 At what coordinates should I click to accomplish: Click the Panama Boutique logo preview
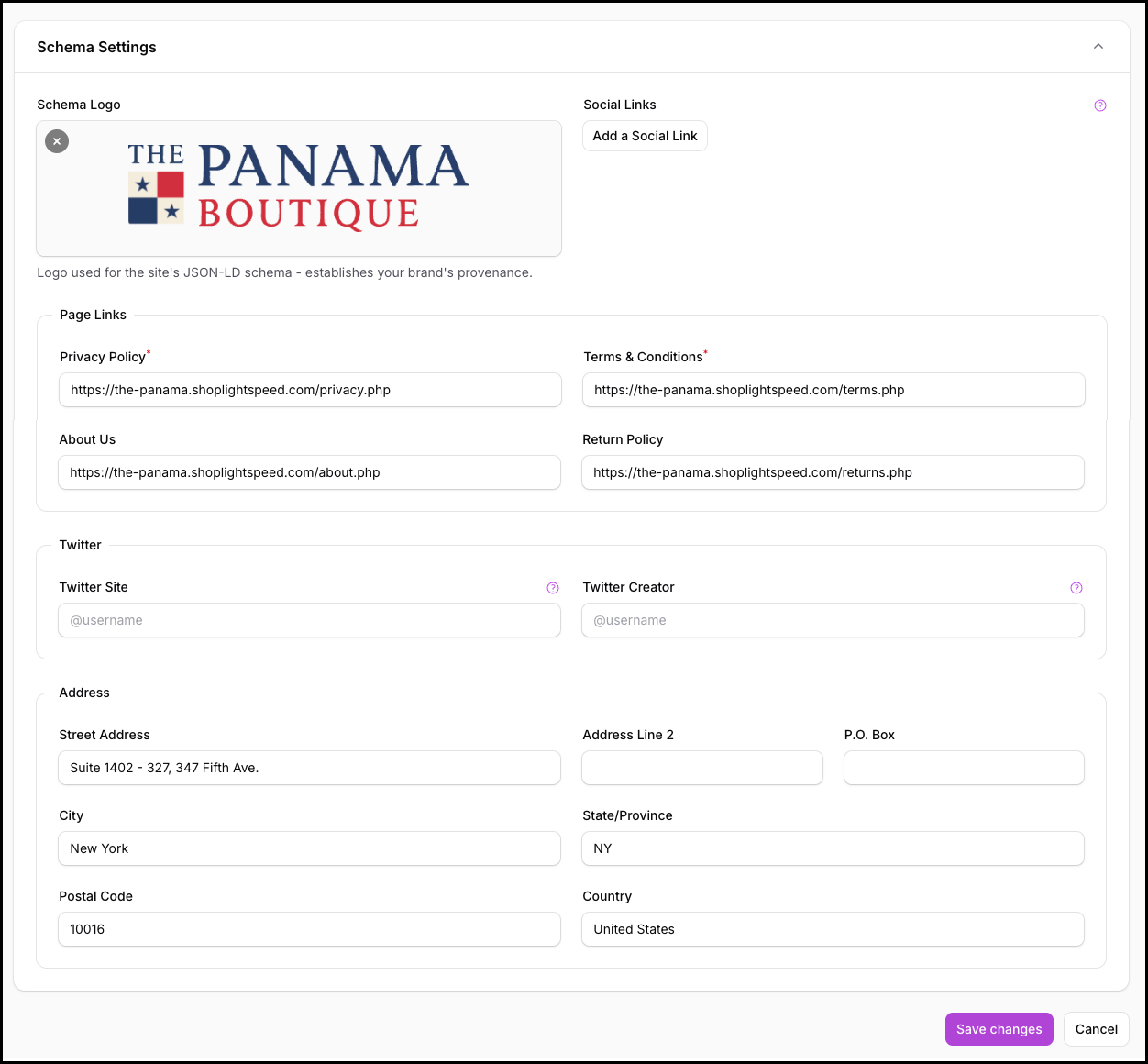pyautogui.click(x=299, y=188)
